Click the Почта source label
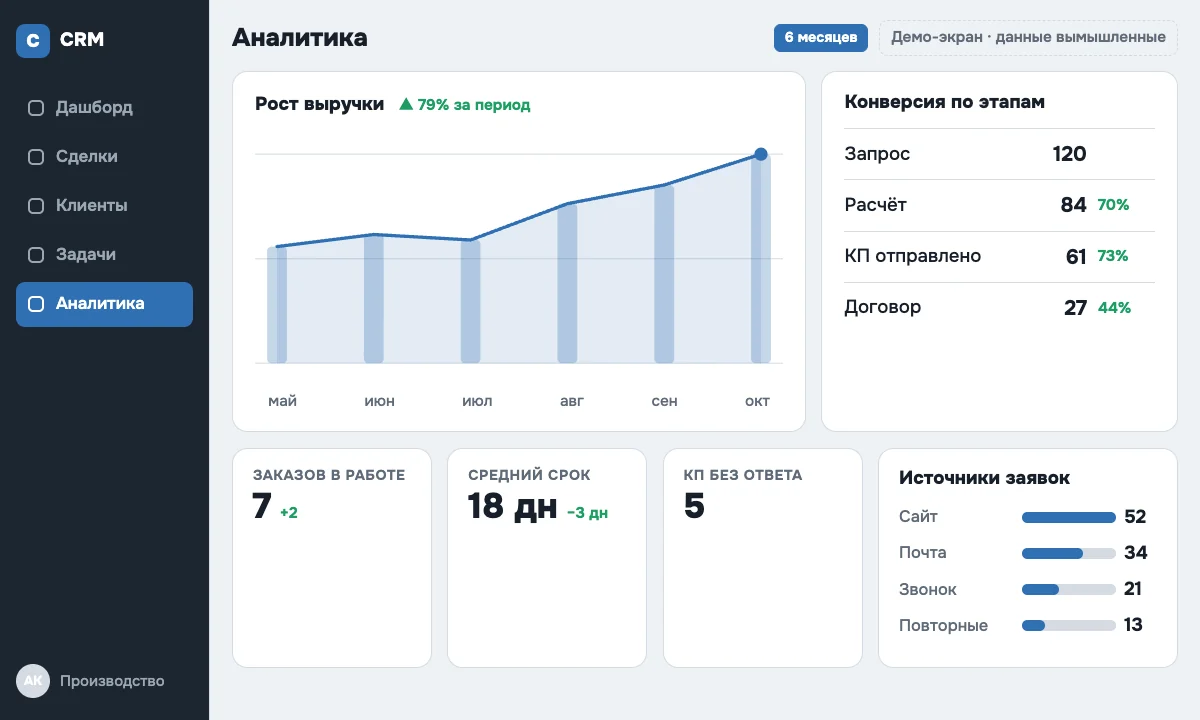This screenshot has height=720, width=1200. (922, 553)
